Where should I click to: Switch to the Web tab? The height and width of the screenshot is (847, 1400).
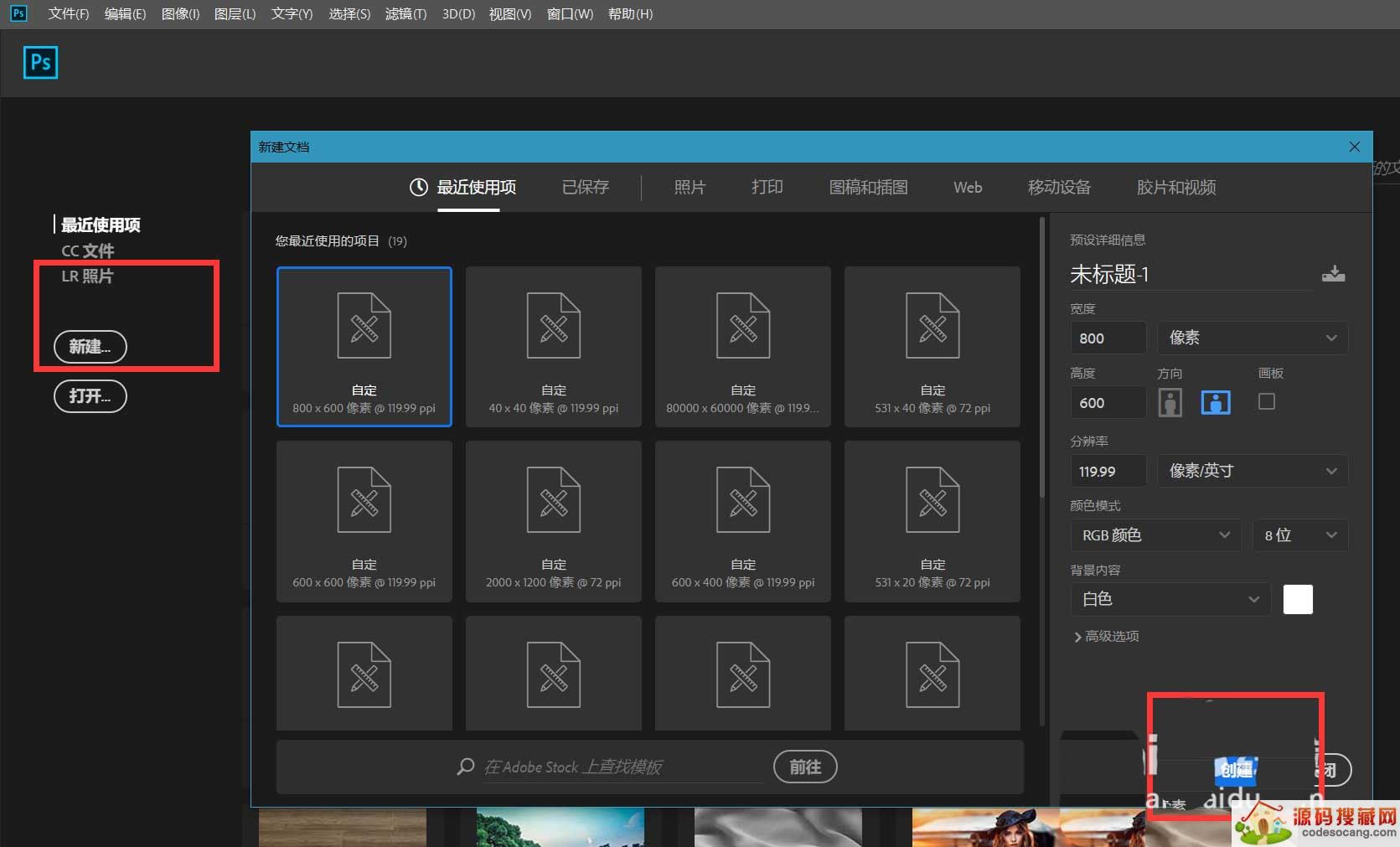968,187
